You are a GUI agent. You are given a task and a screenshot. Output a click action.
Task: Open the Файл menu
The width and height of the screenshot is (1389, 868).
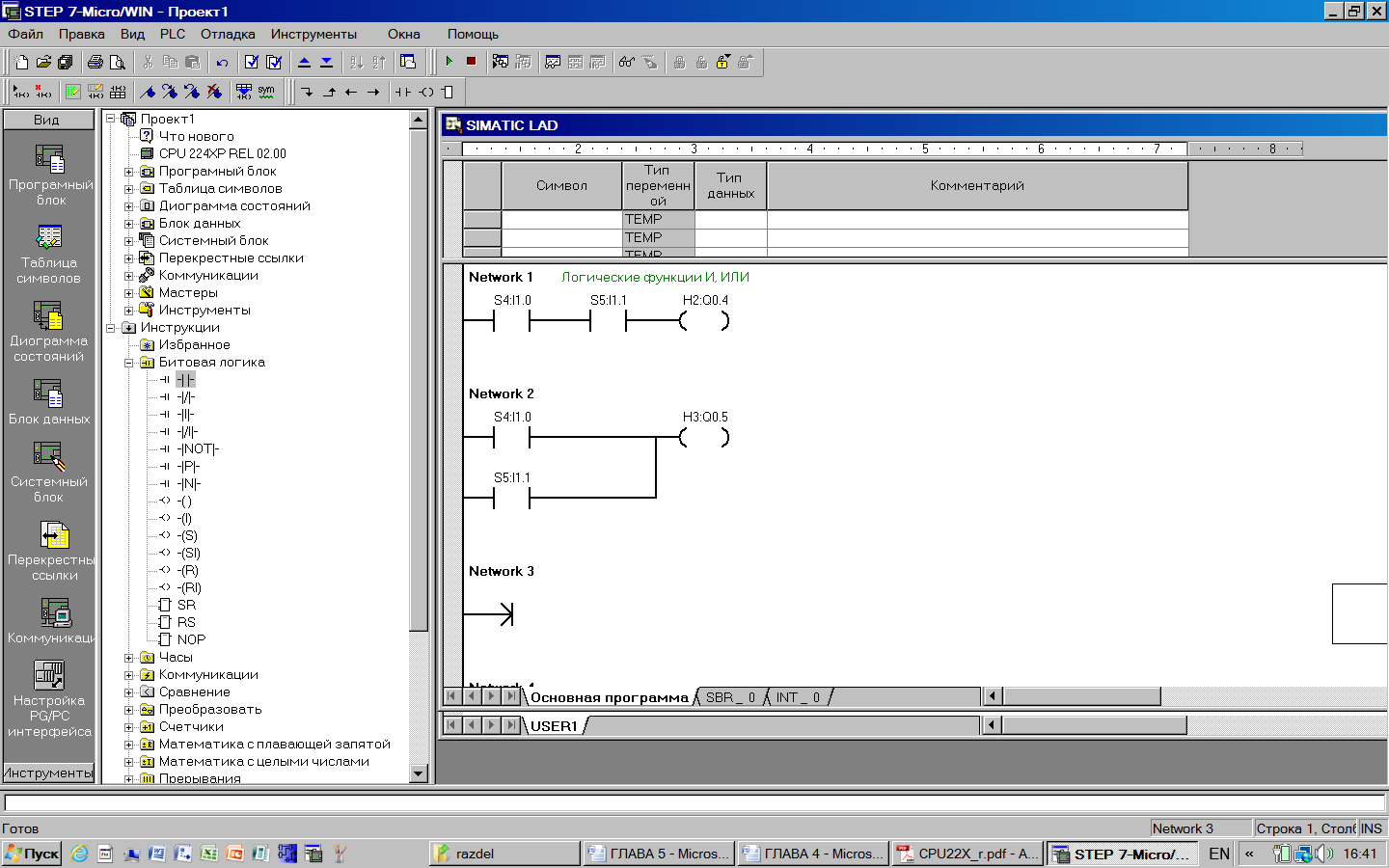(26, 34)
